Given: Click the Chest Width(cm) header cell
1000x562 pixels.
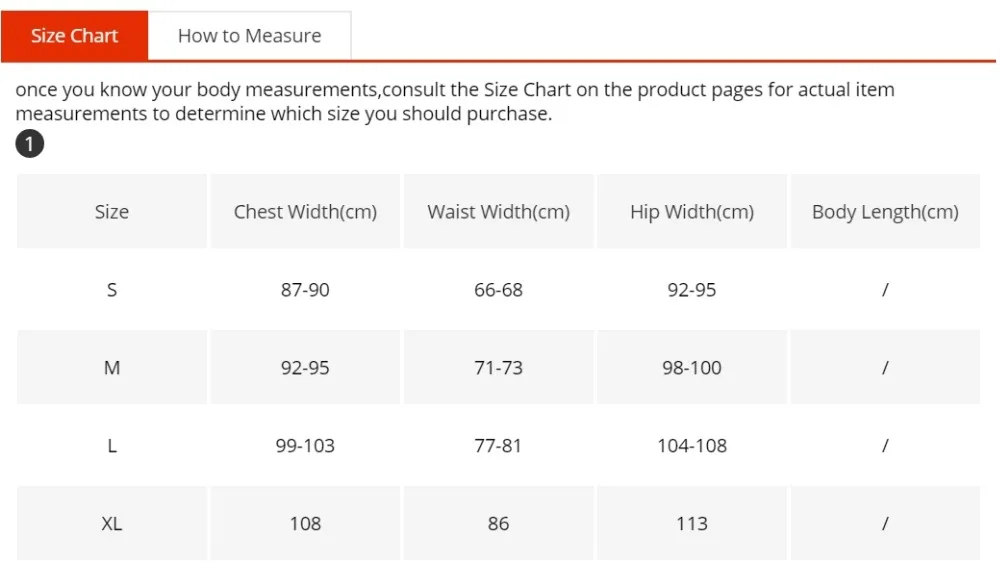Looking at the screenshot, I should click(305, 211).
